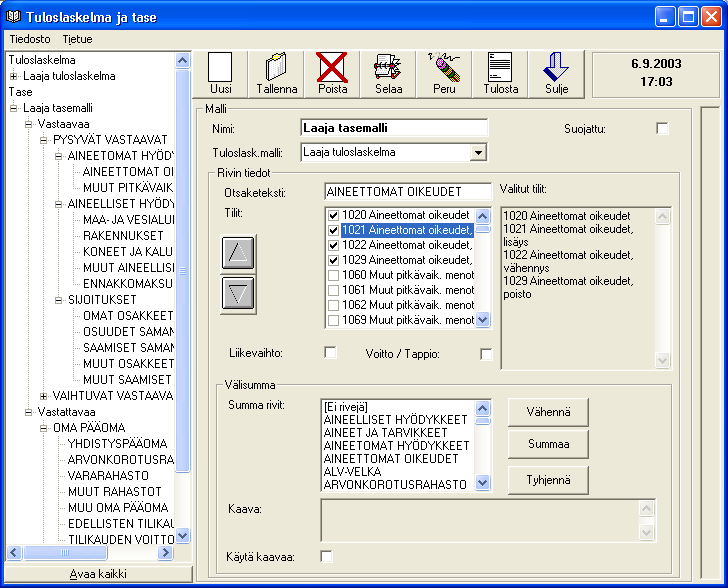728x588 pixels.
Task: Click the Peru pencil eraser icon
Action: point(444,67)
